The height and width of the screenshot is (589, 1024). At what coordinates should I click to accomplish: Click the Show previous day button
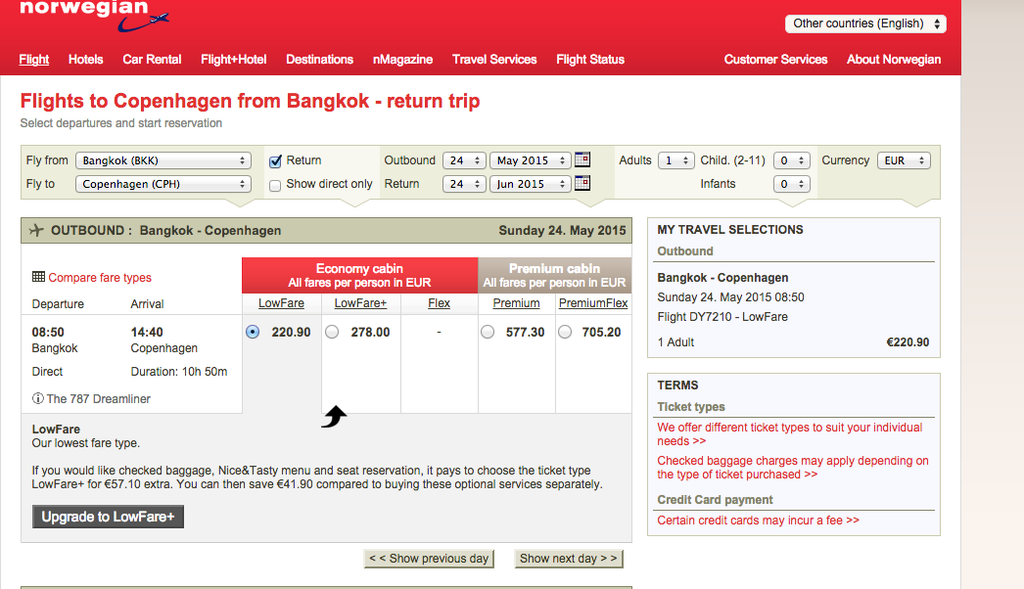pos(429,558)
